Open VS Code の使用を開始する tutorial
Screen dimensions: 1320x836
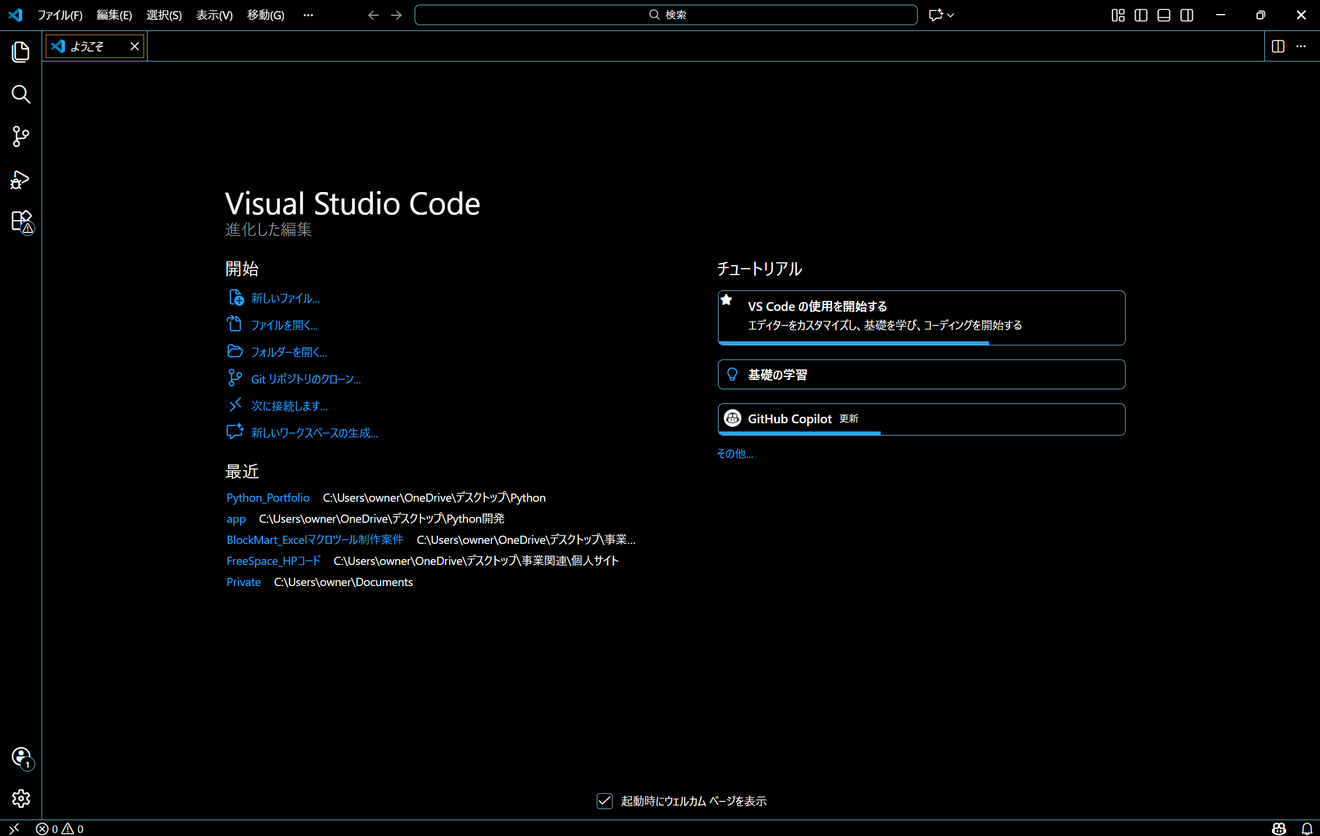(921, 317)
